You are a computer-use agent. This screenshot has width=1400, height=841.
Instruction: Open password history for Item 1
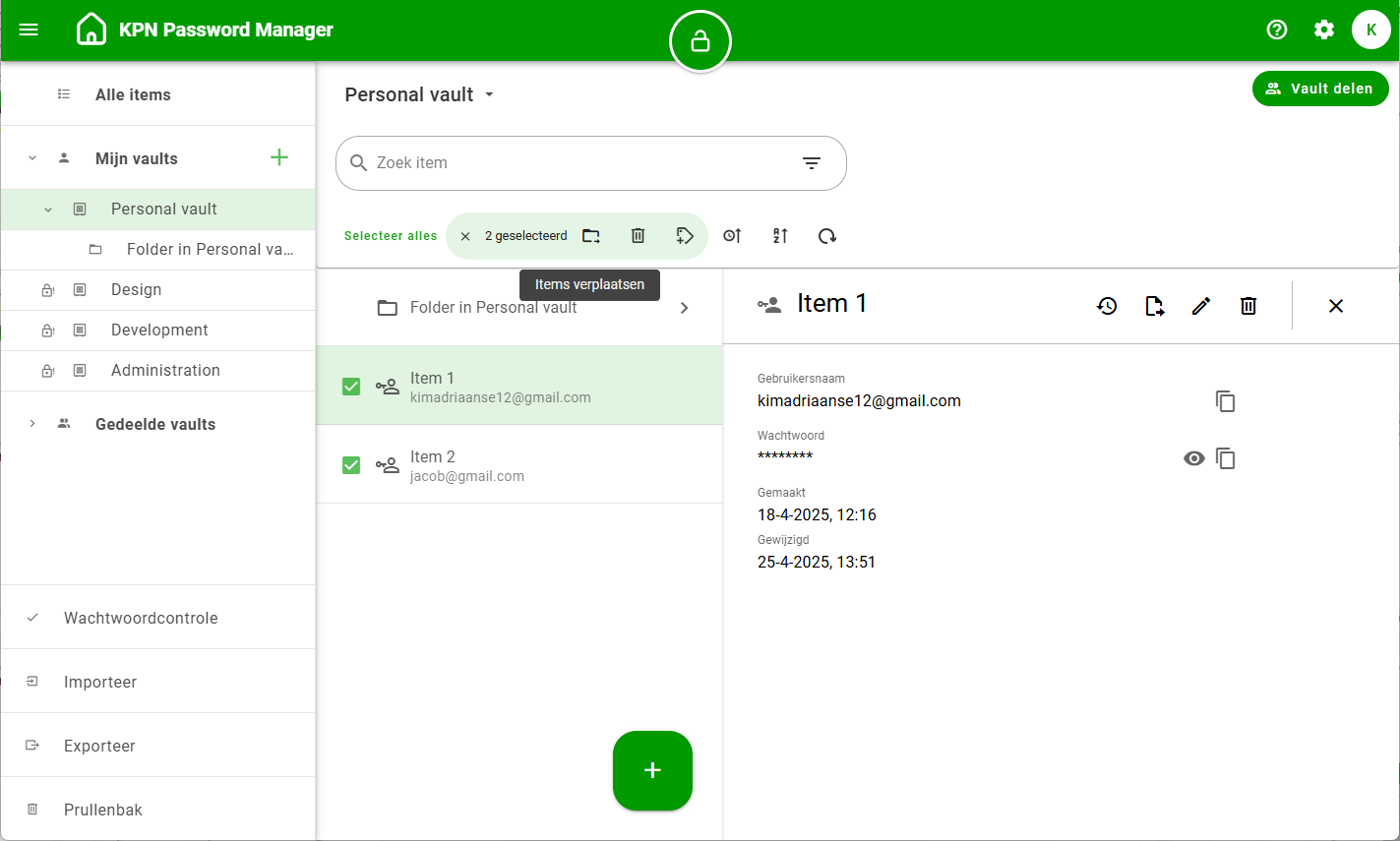pos(1107,306)
